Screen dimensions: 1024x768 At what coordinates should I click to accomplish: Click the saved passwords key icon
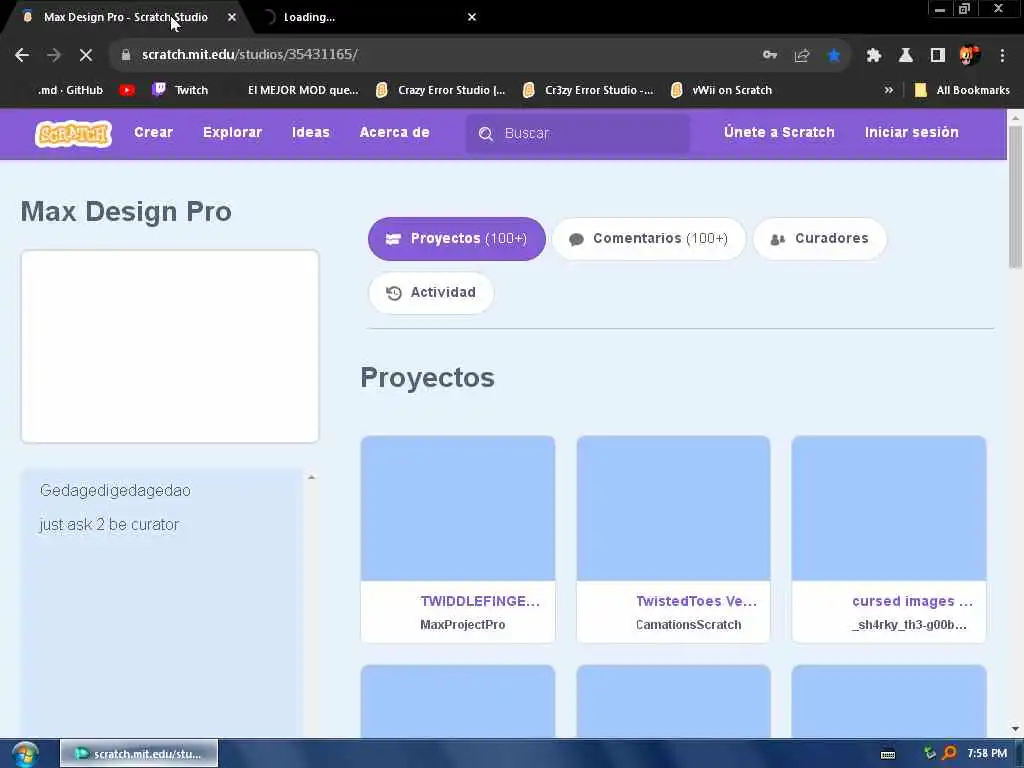tap(770, 55)
